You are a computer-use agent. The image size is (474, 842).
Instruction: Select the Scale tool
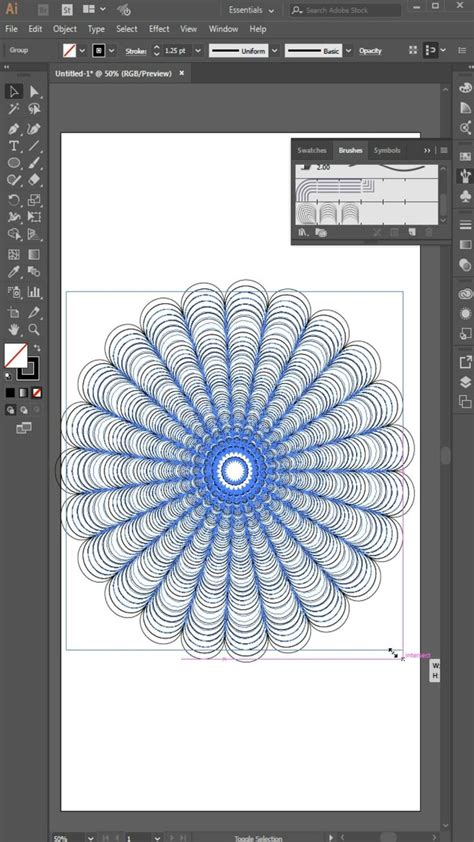[34, 200]
